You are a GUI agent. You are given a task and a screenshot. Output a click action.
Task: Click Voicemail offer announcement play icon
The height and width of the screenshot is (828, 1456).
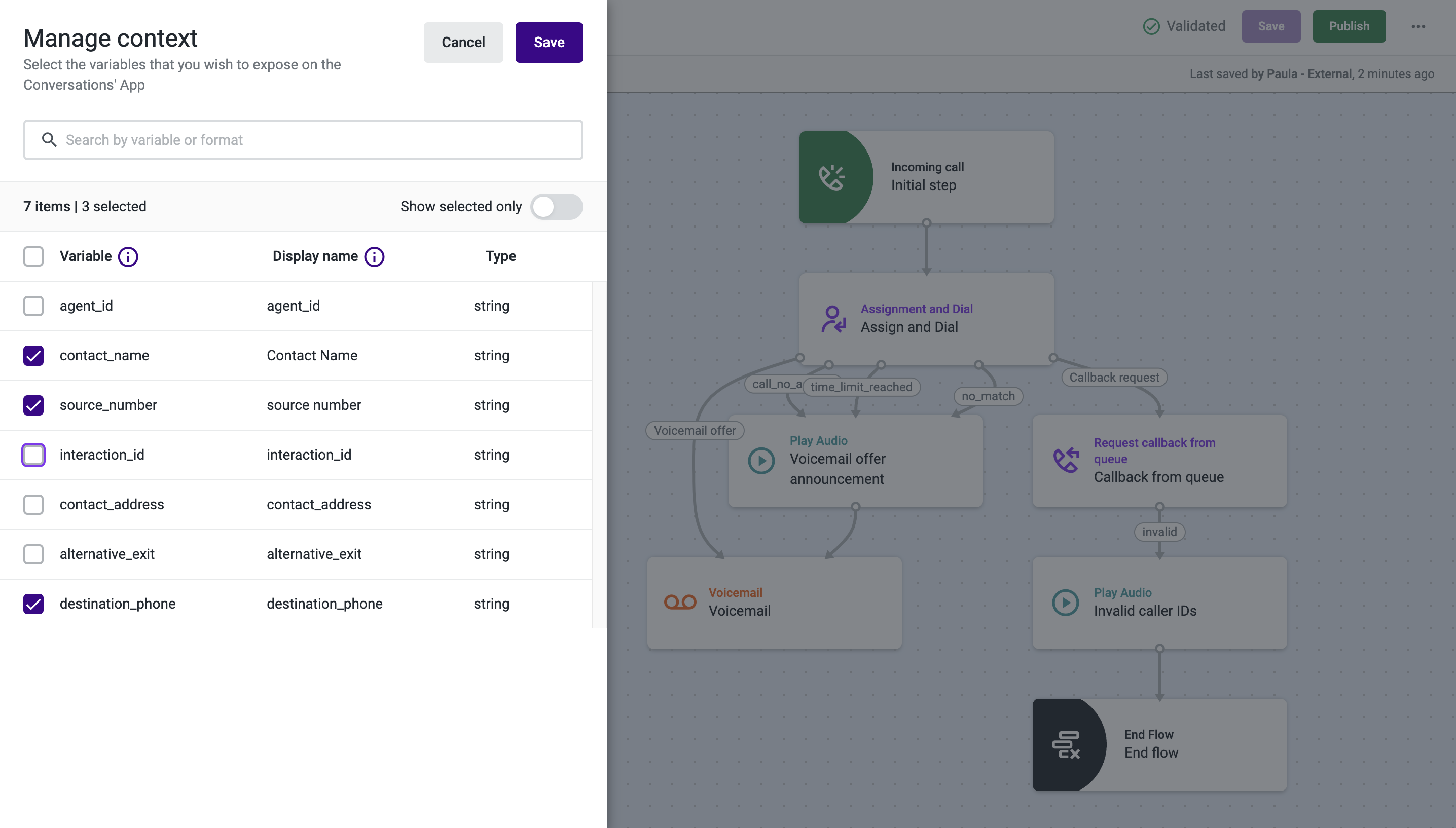[x=761, y=460]
